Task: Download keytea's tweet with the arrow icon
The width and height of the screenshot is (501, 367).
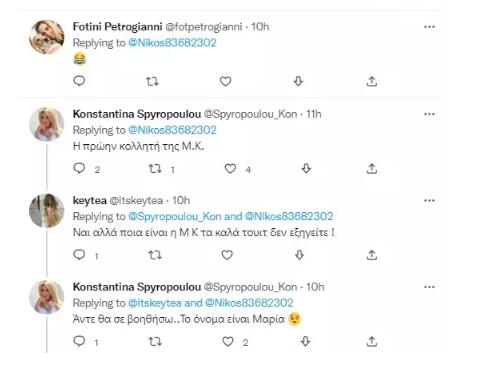Action: point(299,255)
